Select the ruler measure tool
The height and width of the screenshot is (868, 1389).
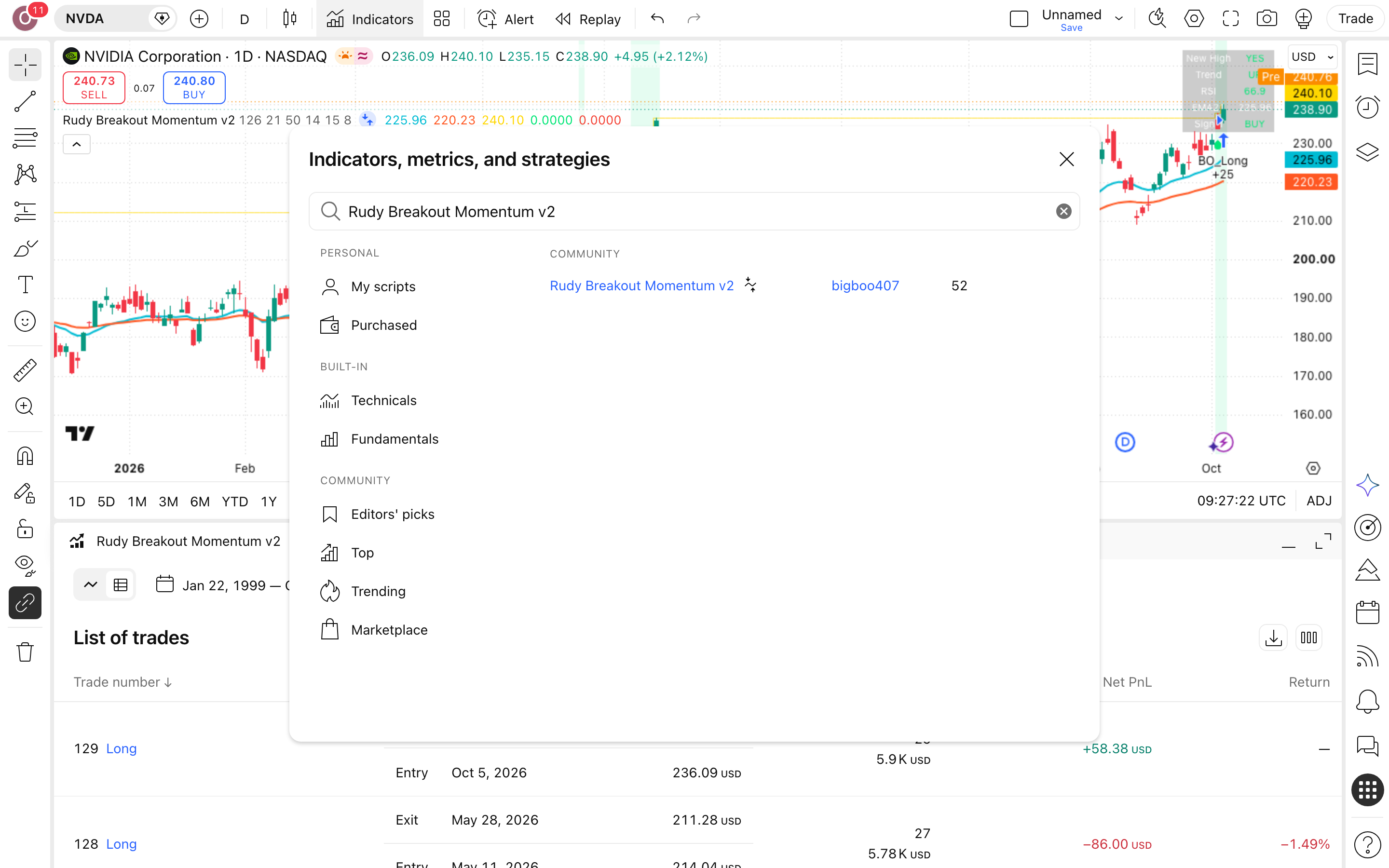click(x=25, y=370)
